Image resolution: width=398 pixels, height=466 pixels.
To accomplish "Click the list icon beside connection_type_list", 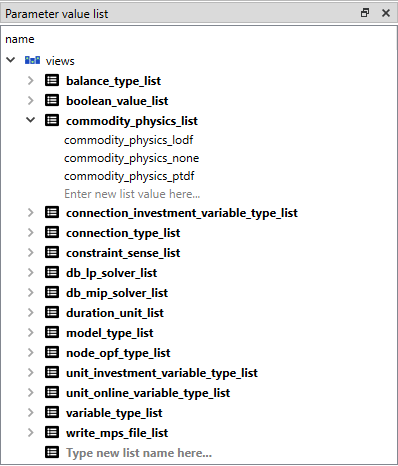I will click(52, 232).
